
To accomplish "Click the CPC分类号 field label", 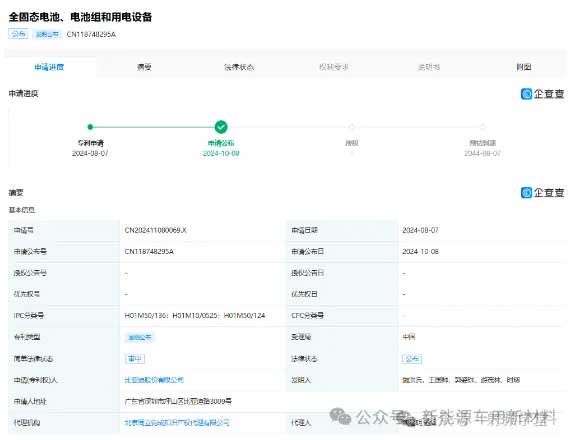I will [x=307, y=315].
